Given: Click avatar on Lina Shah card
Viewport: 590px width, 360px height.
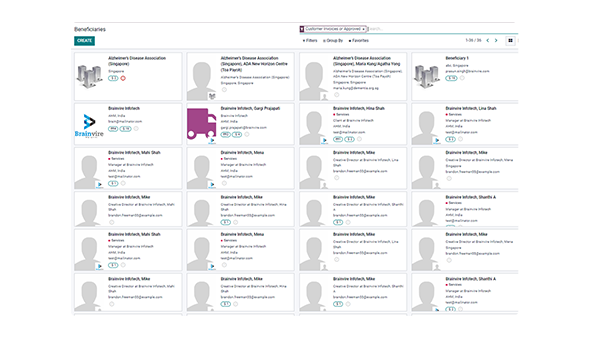Looking at the screenshot, I should click(426, 127).
